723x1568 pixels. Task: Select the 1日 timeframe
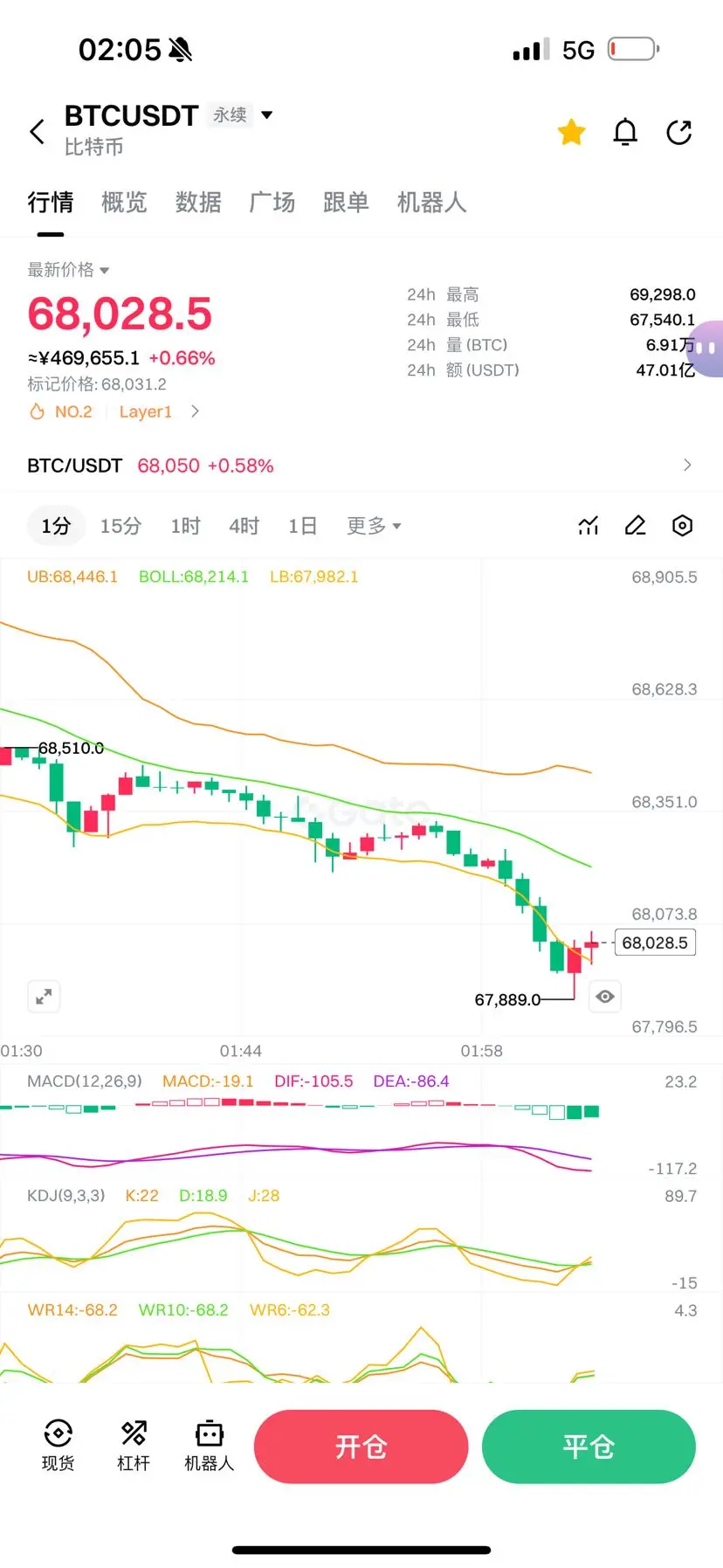303,526
